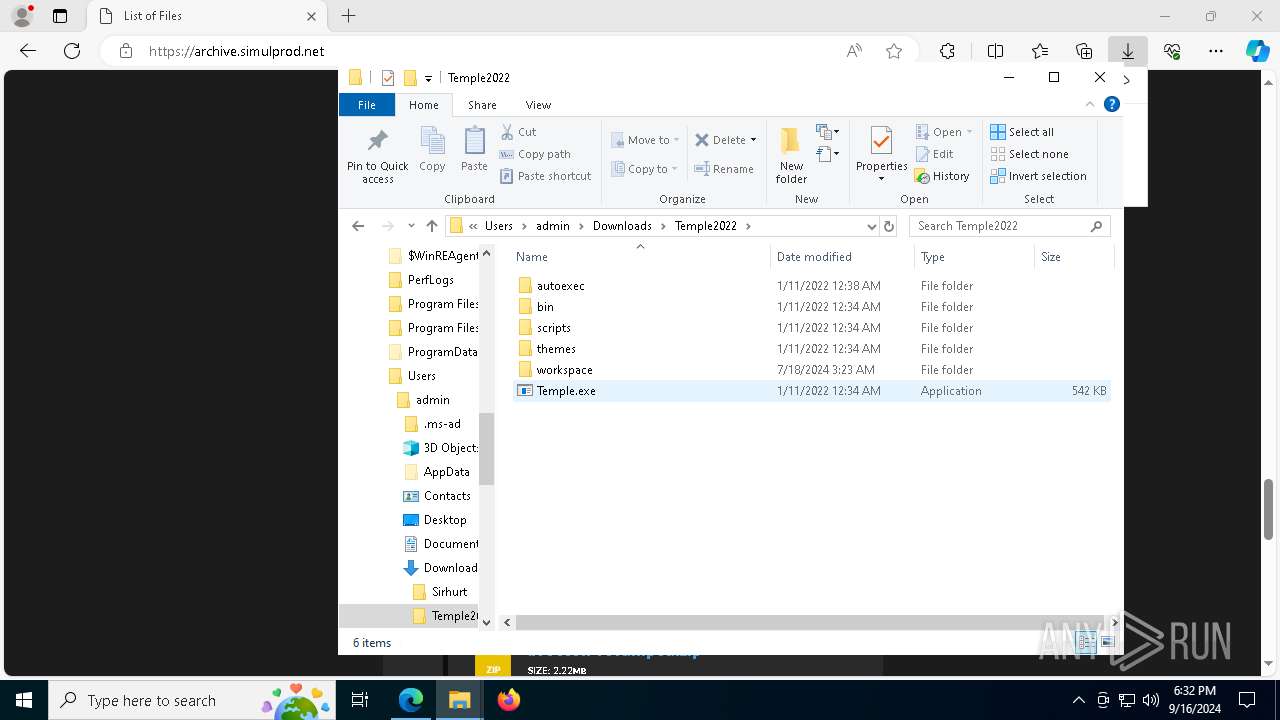The width and height of the screenshot is (1280, 720).
Task: Click the Rename button
Action: click(x=724, y=169)
